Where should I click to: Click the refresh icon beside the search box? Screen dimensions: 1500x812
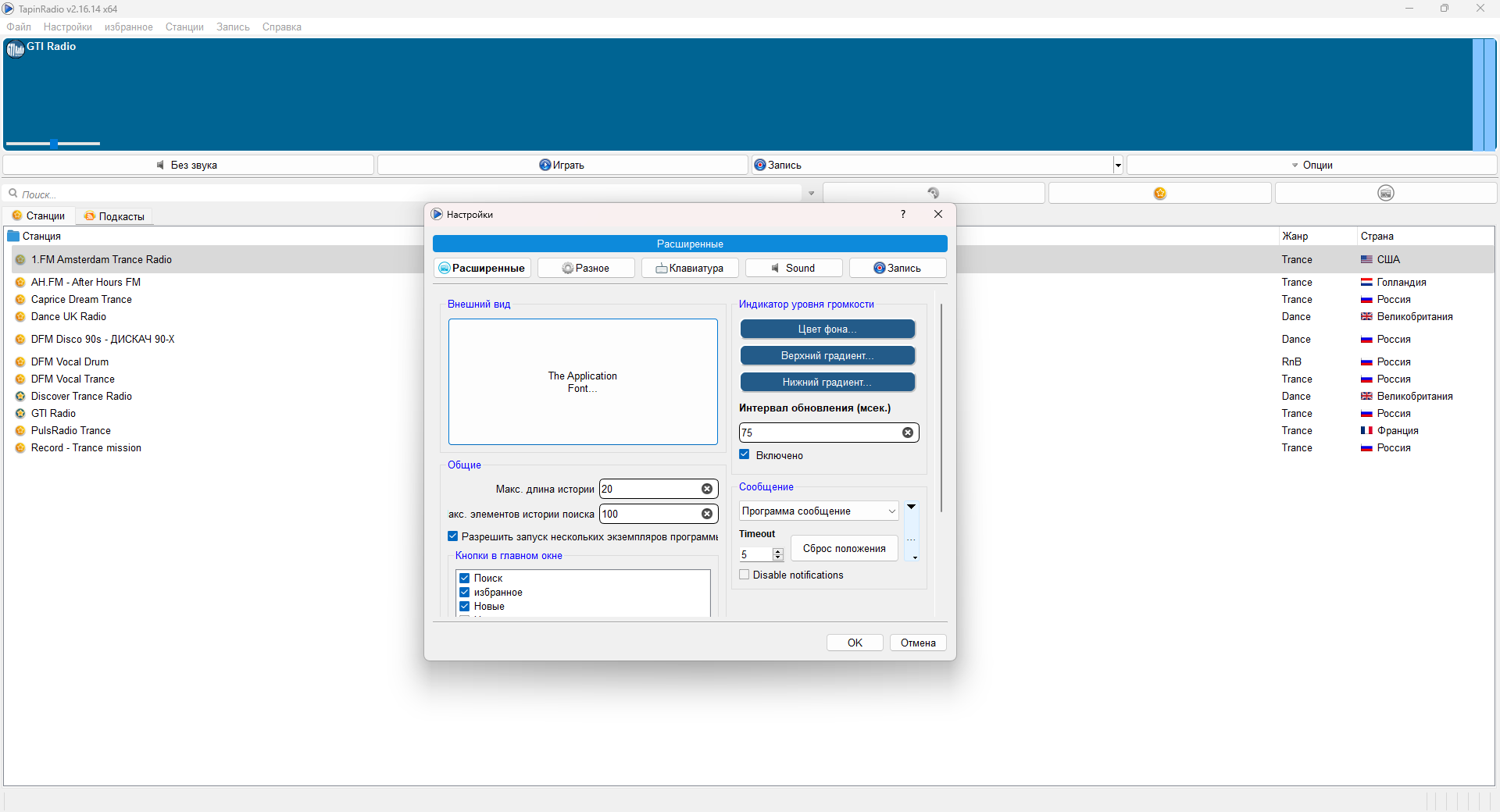click(933, 193)
